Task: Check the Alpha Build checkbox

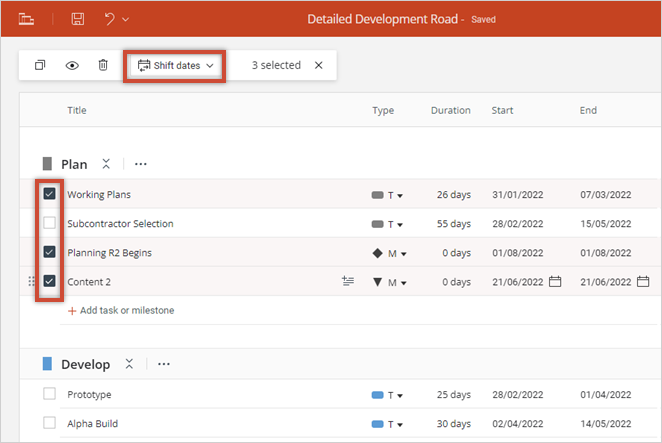Action: click(x=49, y=423)
